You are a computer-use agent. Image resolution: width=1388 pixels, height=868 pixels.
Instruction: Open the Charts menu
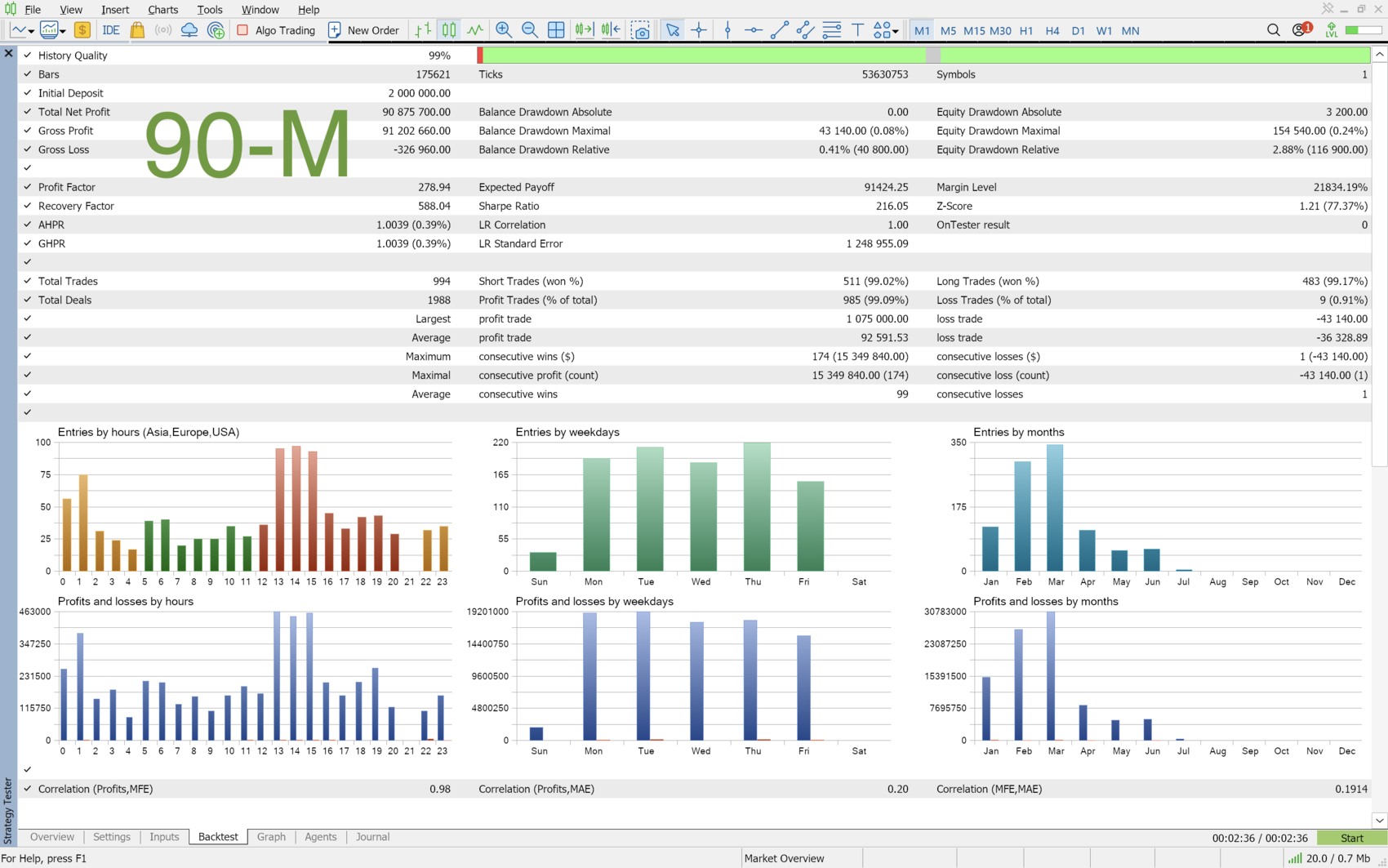tap(162, 10)
